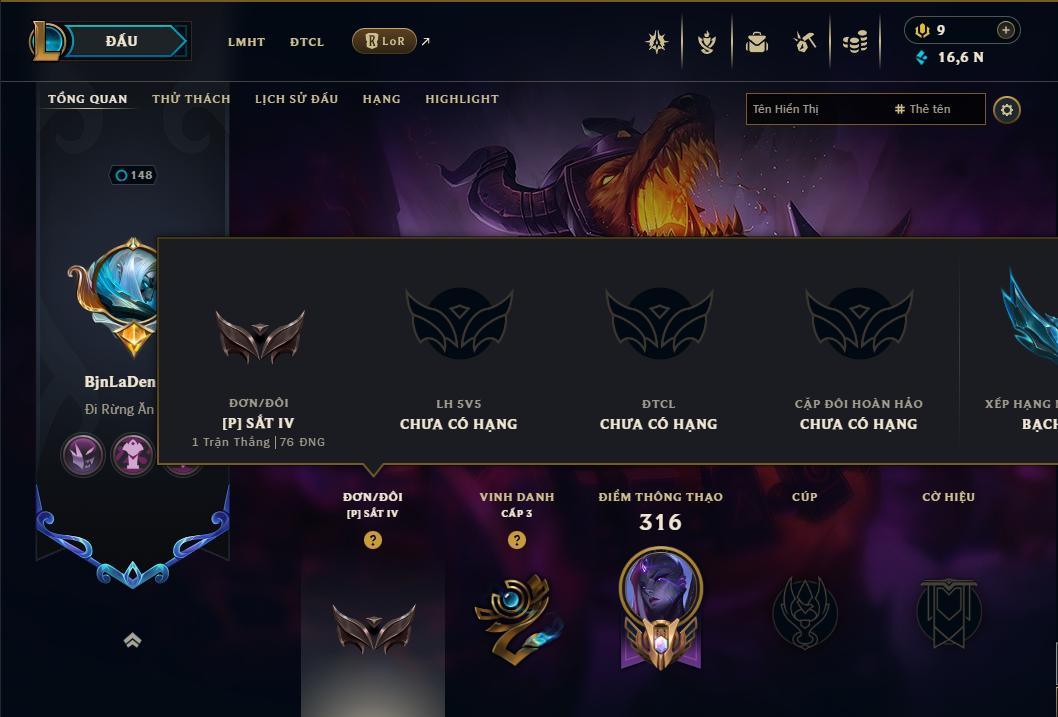Screen dimensions: 1058x717
Task: Click the Vinh Danh question mark icon
Action: click(516, 540)
